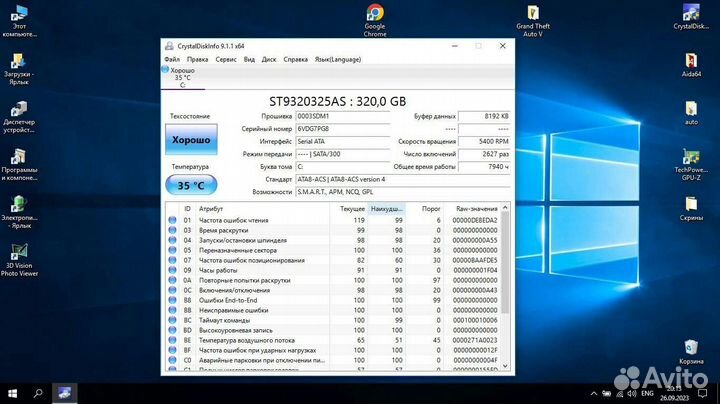Click the 35 °C temperature button
Image resolution: width=720 pixels, height=404 pixels.
coord(191,185)
